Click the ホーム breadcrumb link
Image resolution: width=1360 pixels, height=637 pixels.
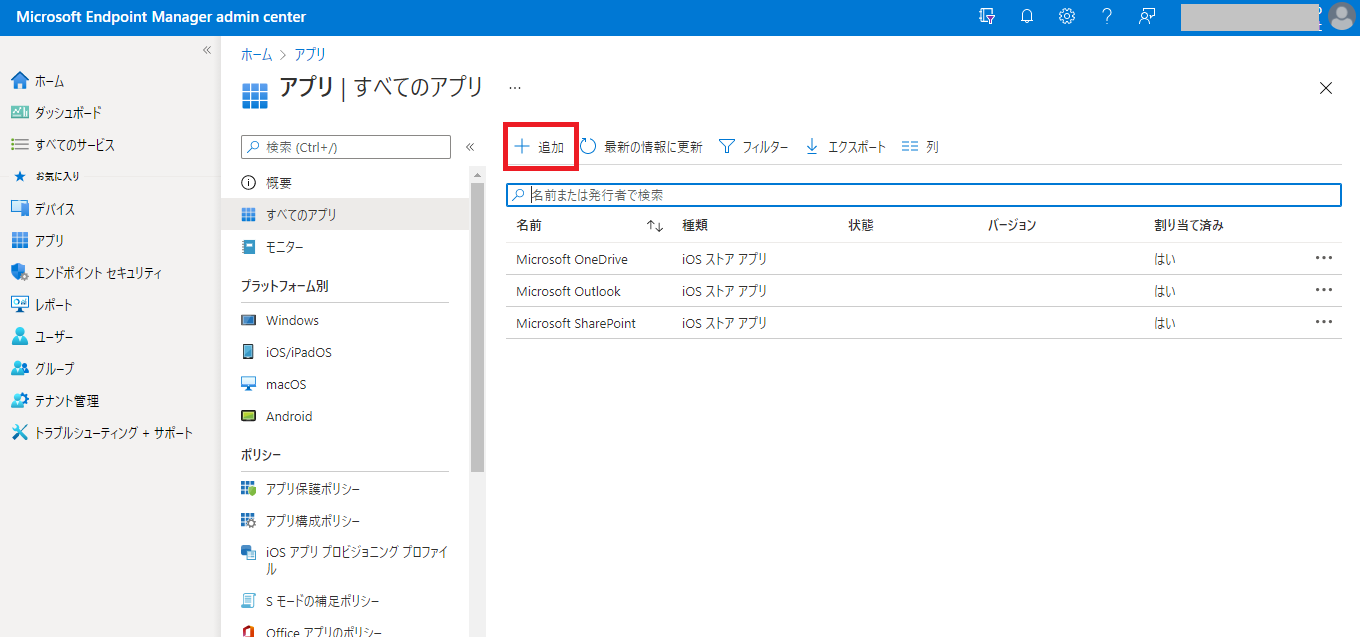(x=256, y=55)
